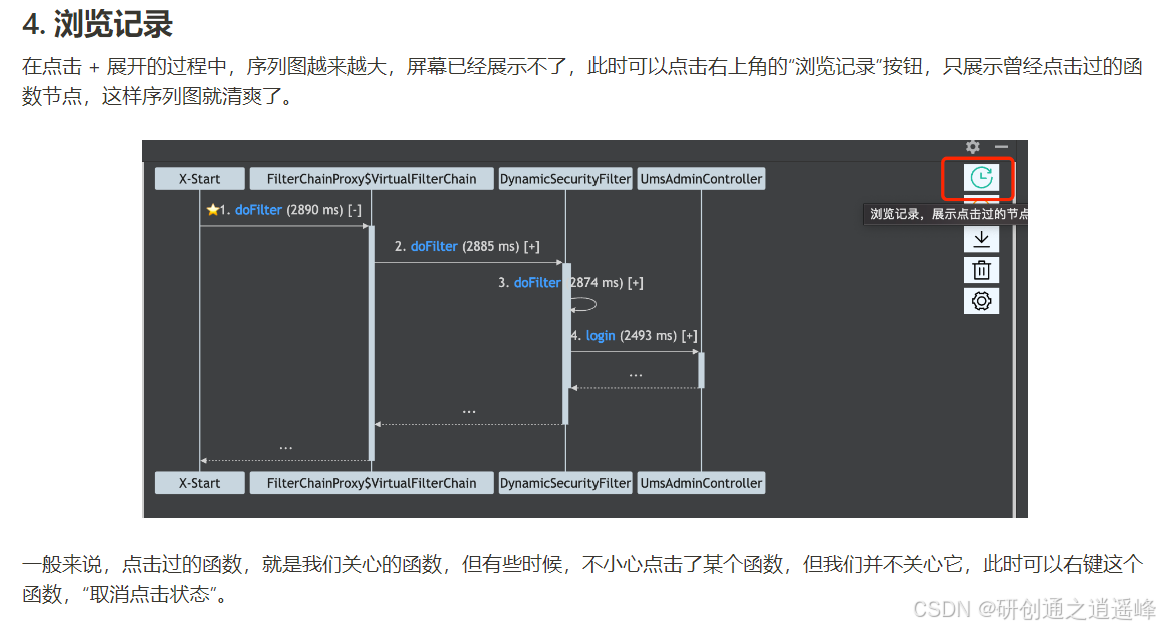Click the '(2890 ms)' duration text
The image size is (1160, 629).
pos(314,210)
